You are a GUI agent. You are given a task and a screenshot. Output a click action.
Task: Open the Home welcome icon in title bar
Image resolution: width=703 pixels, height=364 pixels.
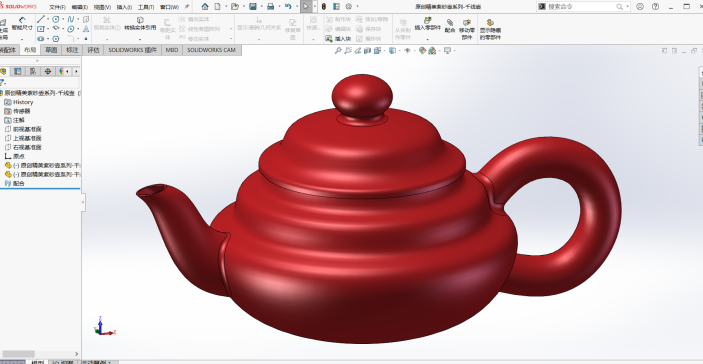205,6
